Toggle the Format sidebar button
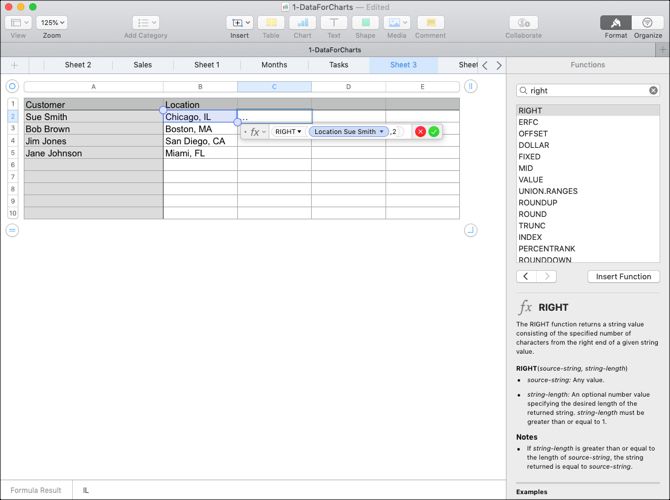 pos(616,23)
